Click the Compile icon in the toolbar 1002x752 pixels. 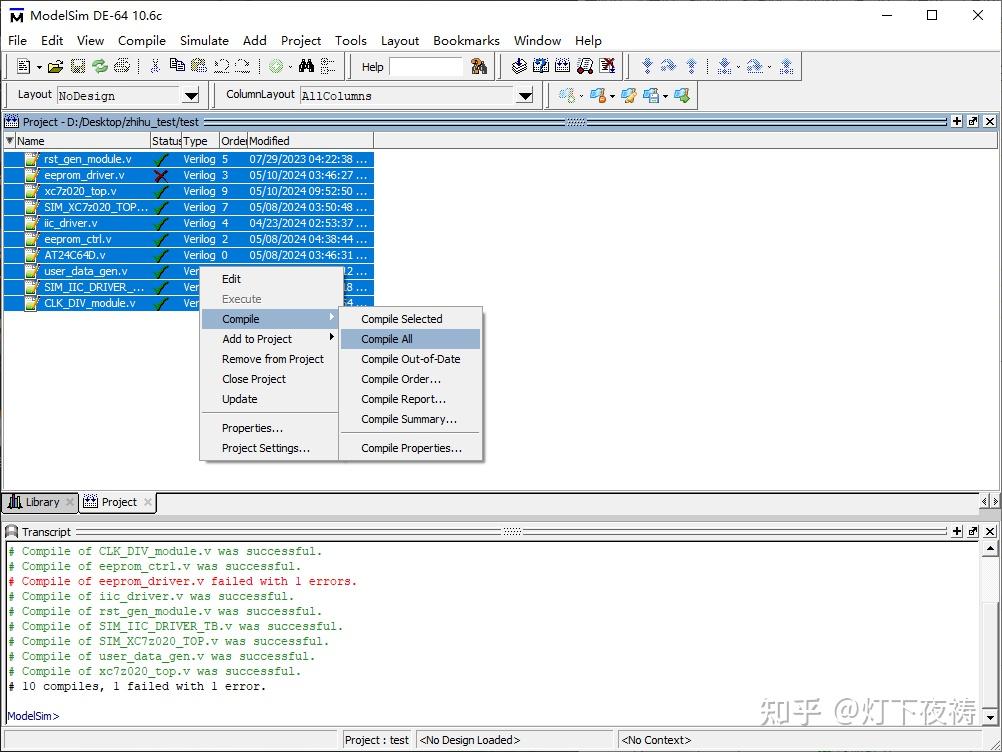[x=519, y=66]
